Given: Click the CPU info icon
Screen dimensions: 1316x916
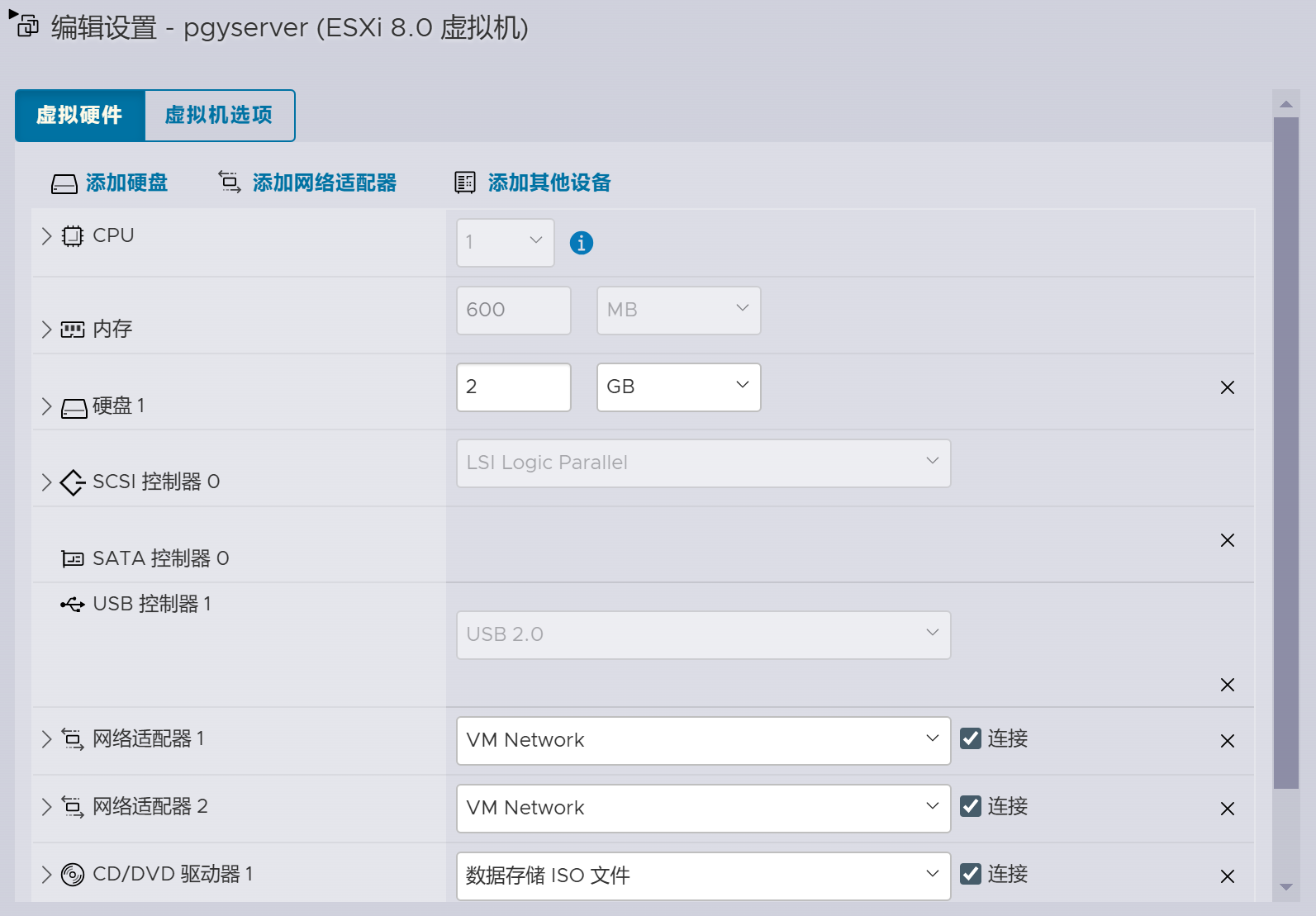Looking at the screenshot, I should click(581, 243).
